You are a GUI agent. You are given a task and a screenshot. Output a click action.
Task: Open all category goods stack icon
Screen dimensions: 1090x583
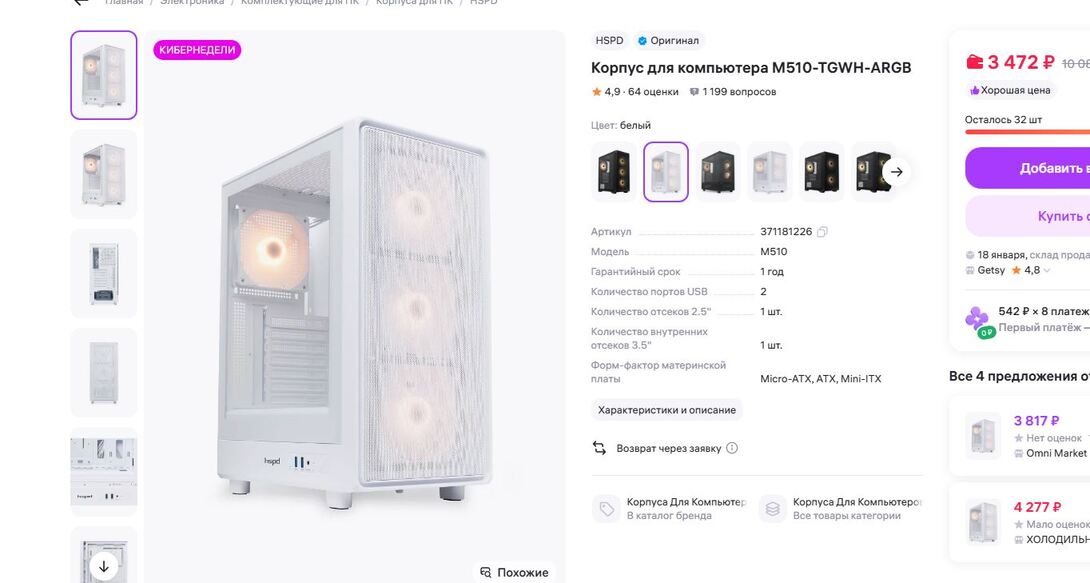pos(772,509)
